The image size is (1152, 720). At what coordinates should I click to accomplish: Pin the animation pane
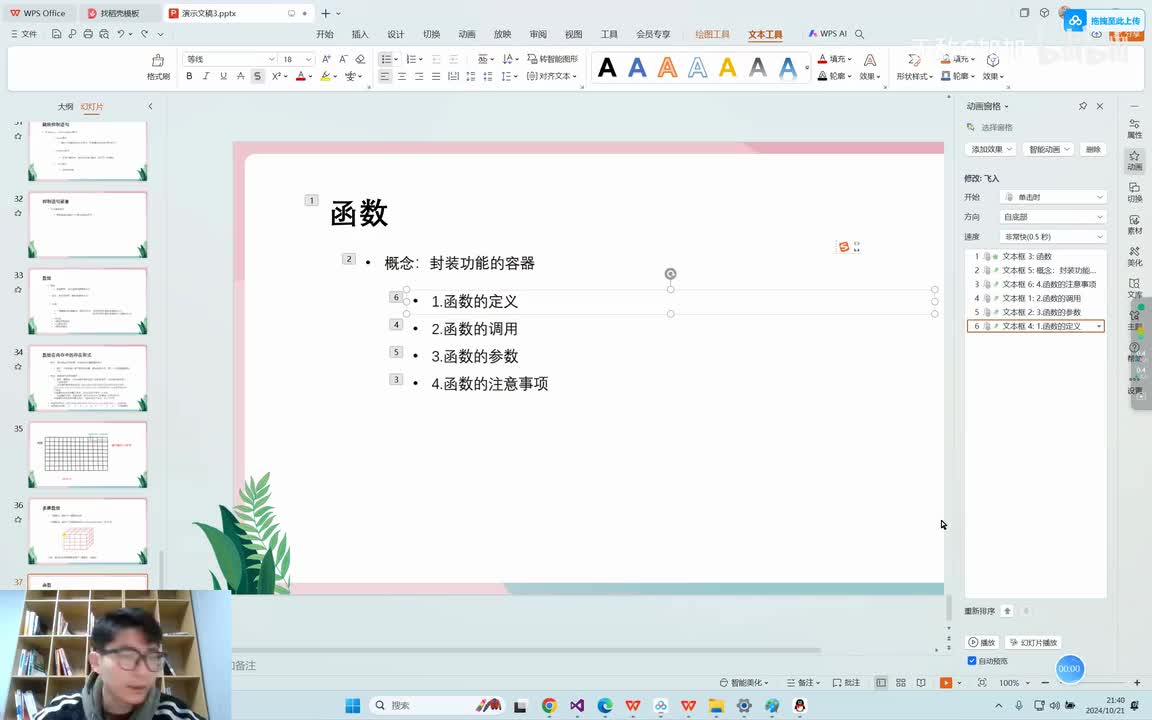(x=1083, y=106)
